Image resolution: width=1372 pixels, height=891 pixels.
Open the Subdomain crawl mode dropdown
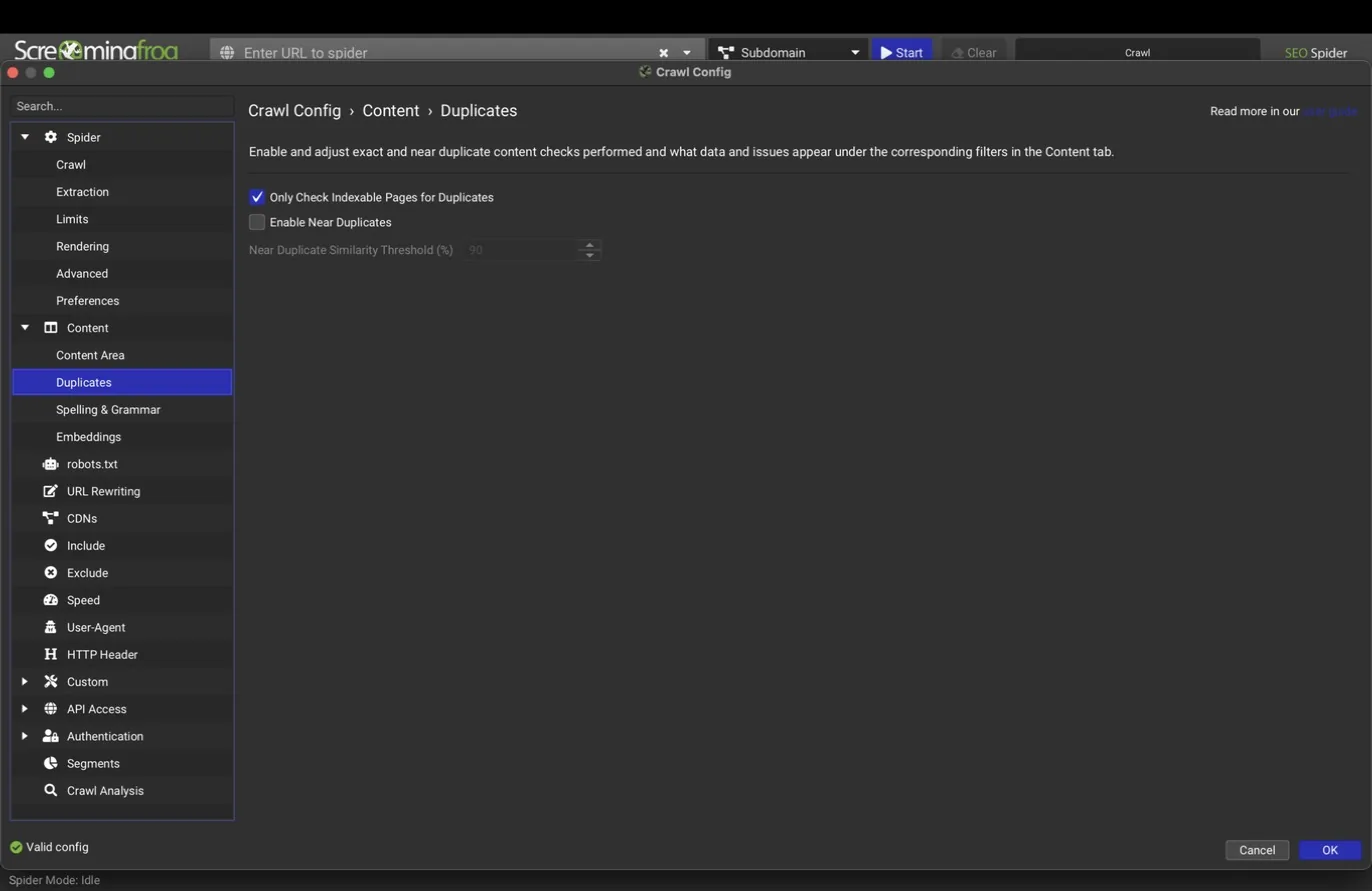tap(855, 53)
